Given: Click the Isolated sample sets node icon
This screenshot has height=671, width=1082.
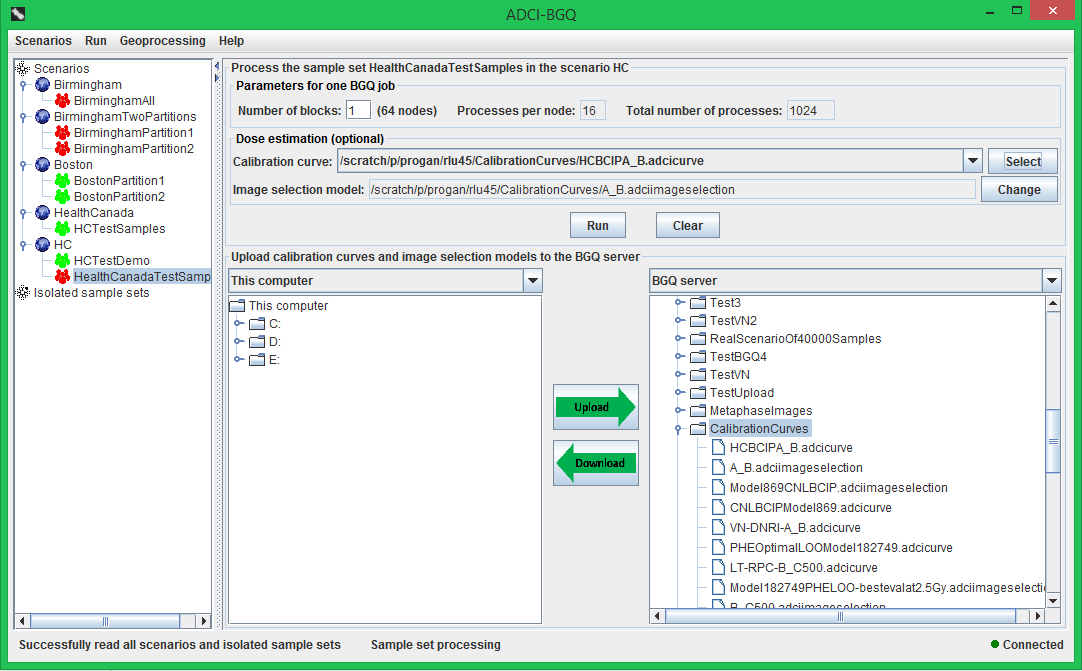Looking at the screenshot, I should [x=23, y=293].
